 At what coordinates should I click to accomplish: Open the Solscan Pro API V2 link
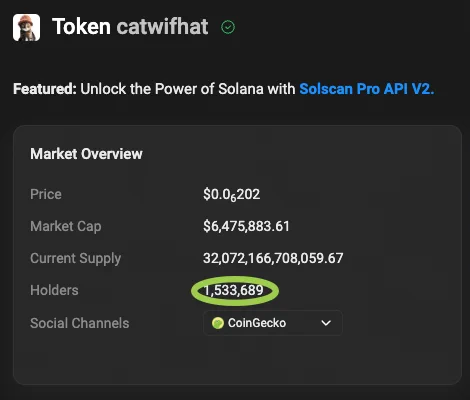367,89
